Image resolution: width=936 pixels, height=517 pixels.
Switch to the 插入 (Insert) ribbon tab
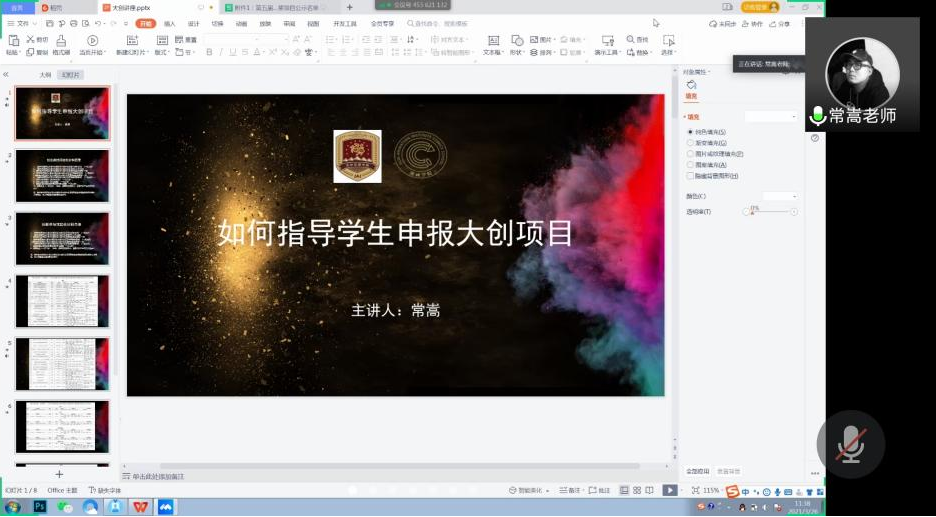(x=169, y=23)
